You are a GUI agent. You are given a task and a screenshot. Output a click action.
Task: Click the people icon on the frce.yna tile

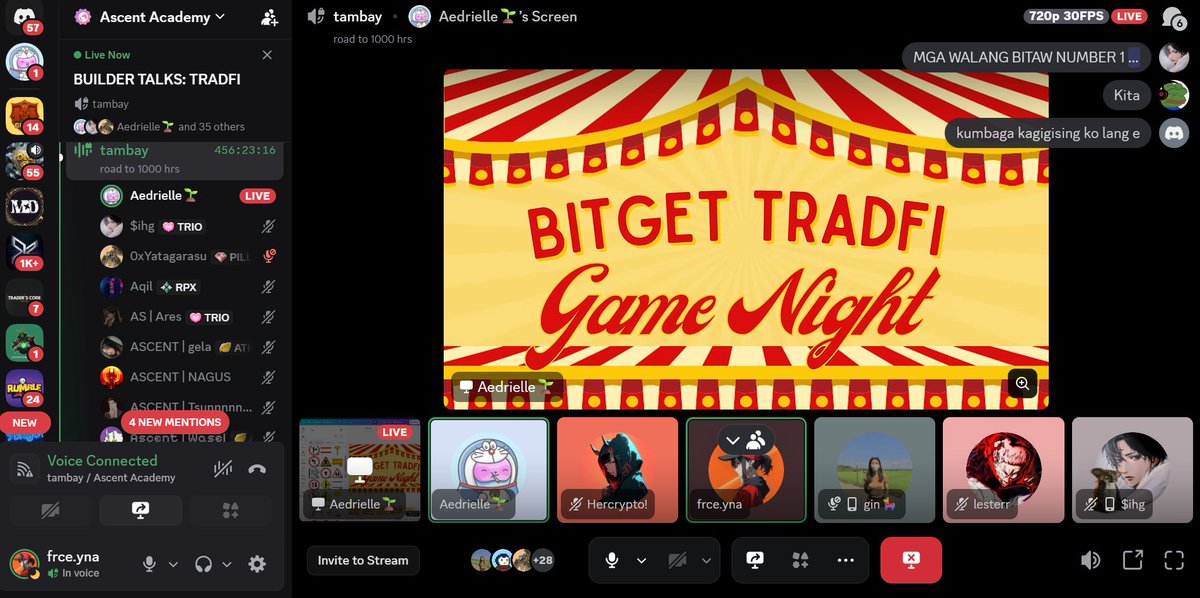point(755,439)
